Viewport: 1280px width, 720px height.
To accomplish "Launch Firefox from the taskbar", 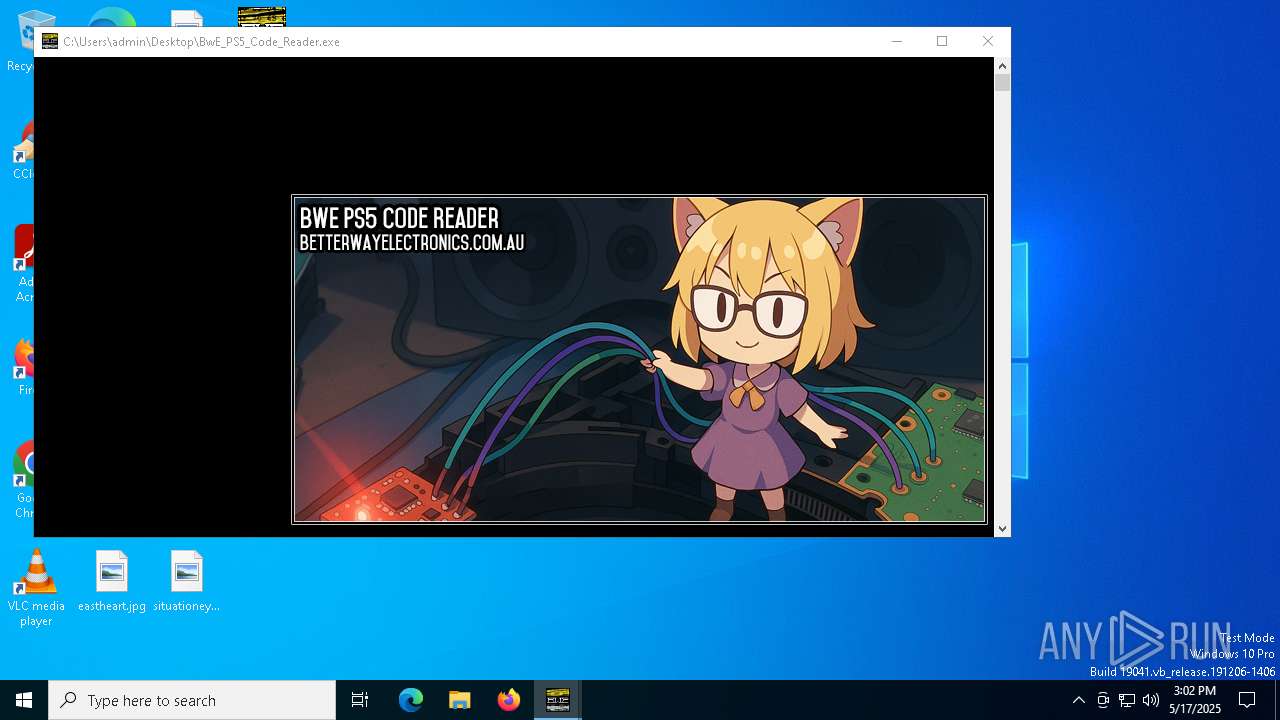I will click(509, 700).
